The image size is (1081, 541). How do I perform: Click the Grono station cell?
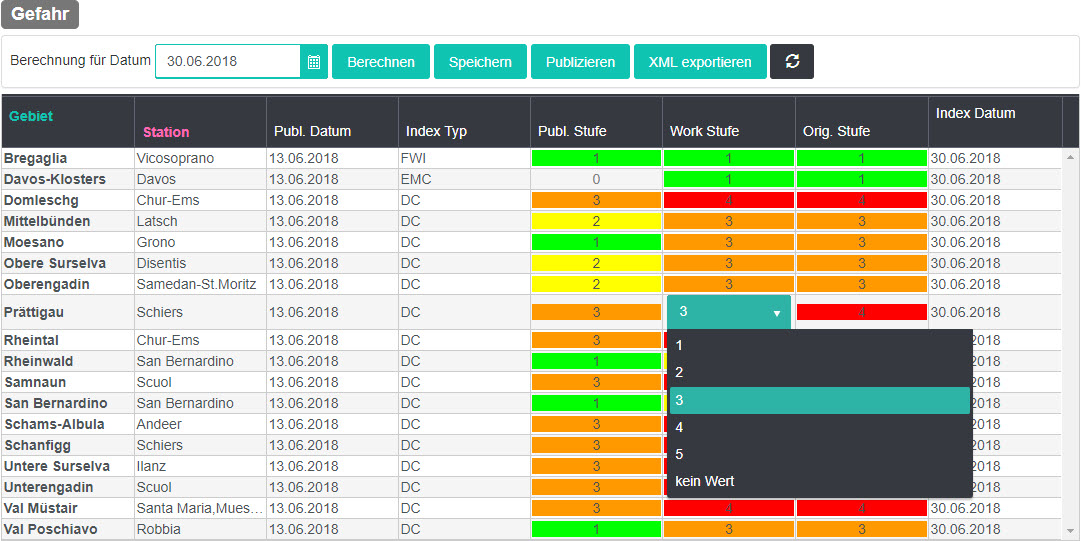pos(201,243)
